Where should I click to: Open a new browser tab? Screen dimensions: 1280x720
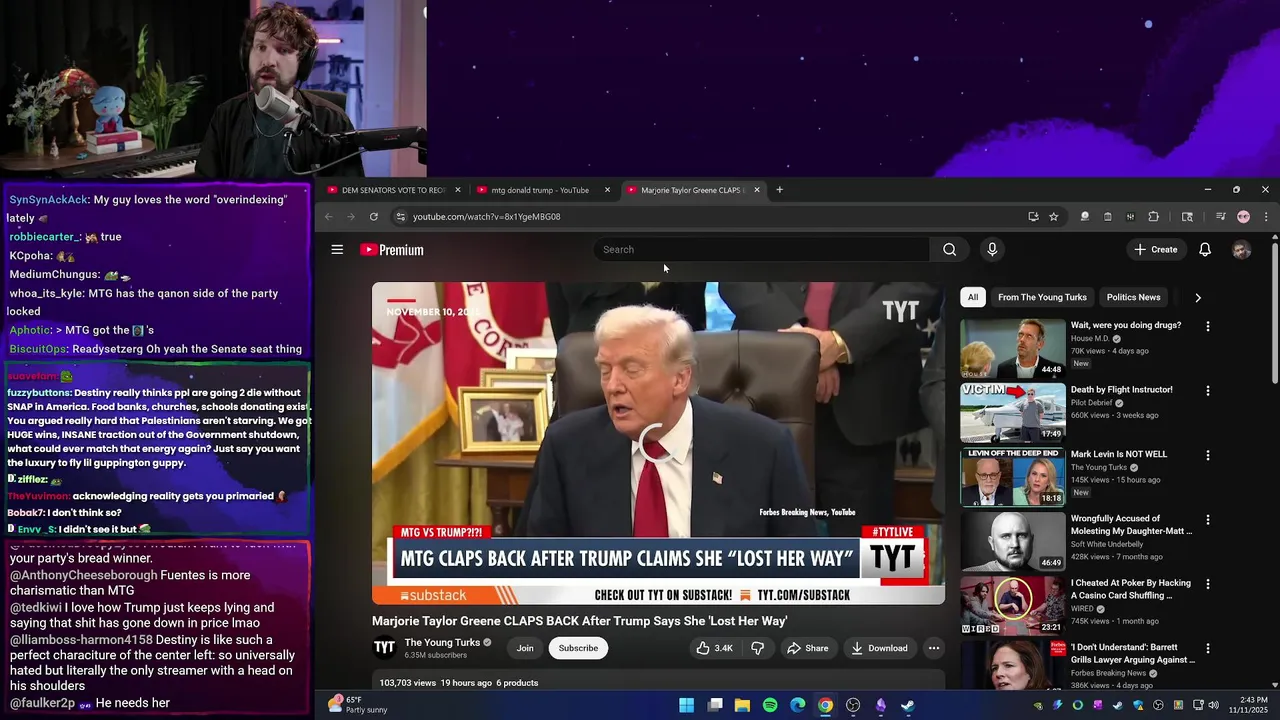tap(780, 190)
